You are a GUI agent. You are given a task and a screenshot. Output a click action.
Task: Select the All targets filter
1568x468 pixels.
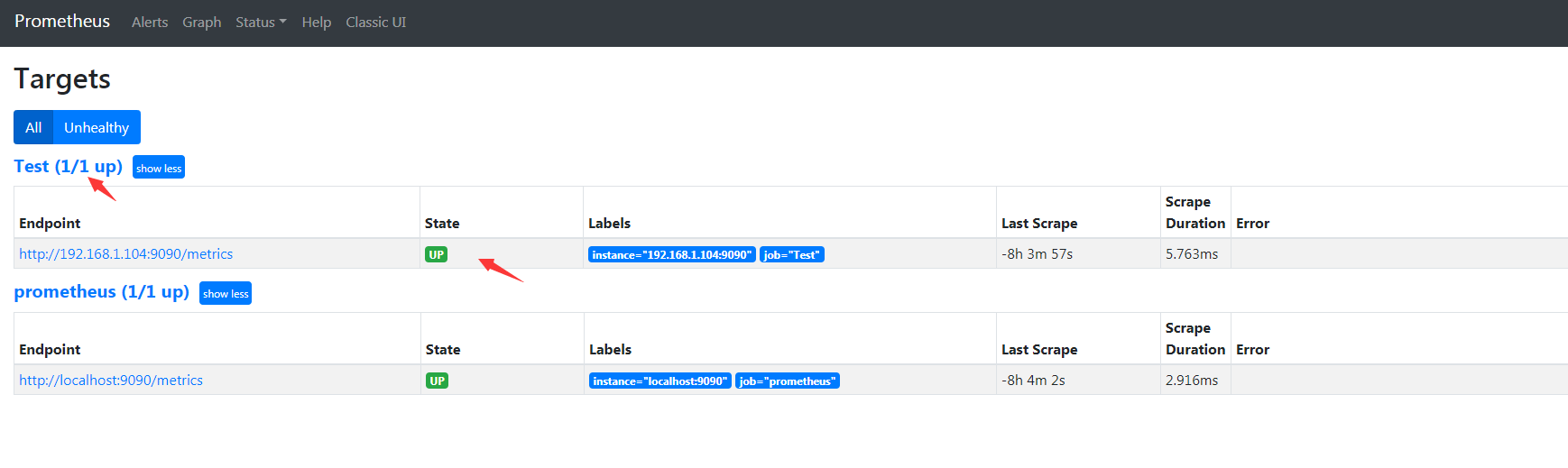(33, 128)
